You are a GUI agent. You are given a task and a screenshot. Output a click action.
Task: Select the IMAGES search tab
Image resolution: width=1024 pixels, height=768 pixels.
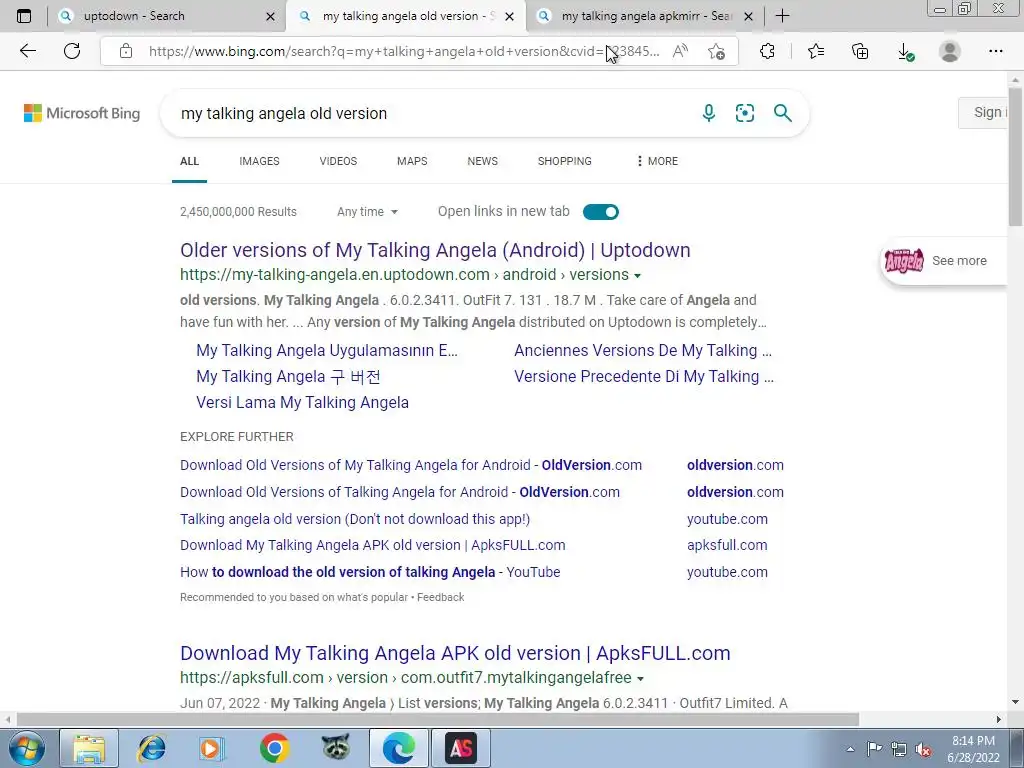[x=259, y=161]
